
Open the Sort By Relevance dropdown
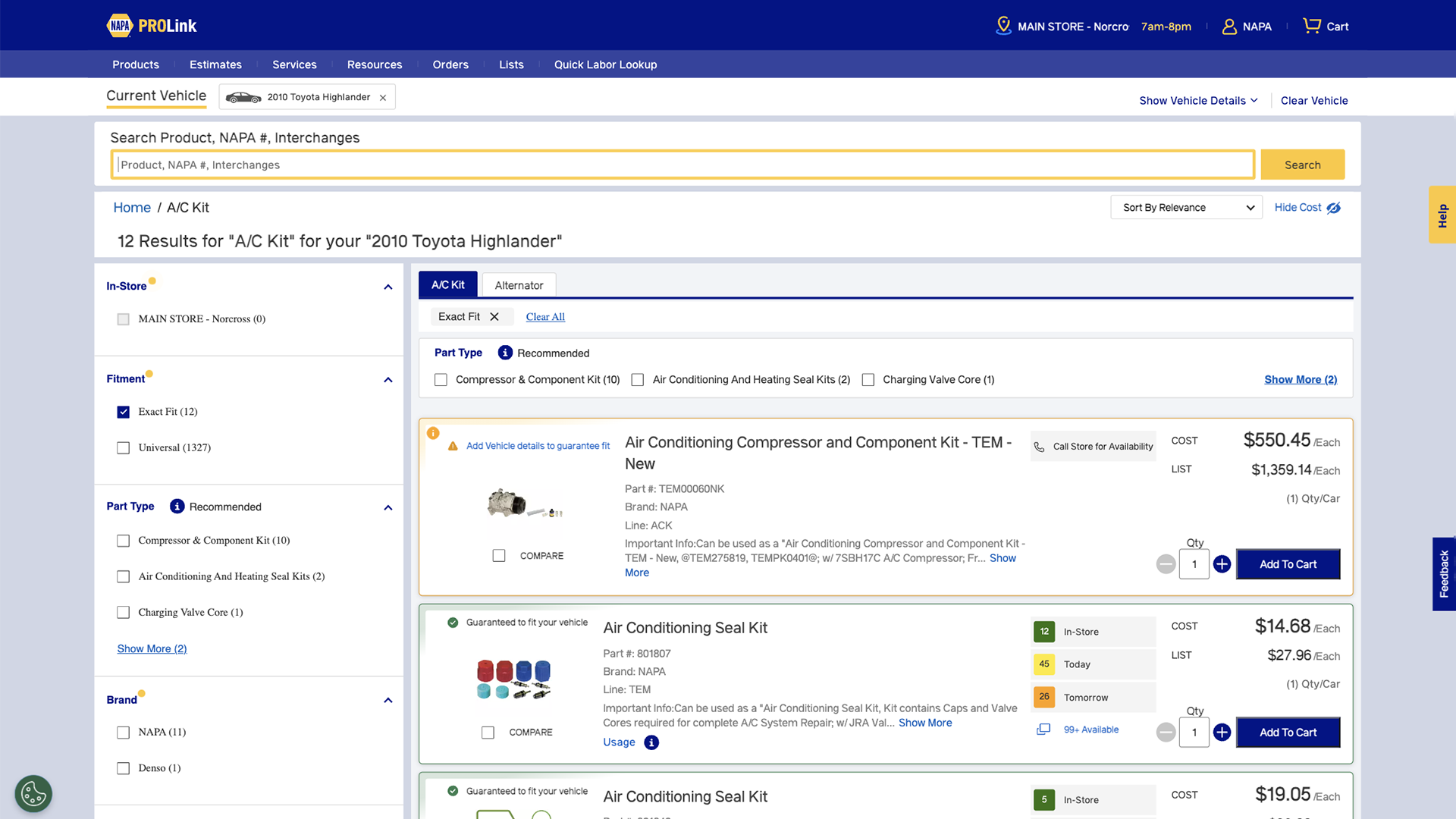pyautogui.click(x=1186, y=208)
